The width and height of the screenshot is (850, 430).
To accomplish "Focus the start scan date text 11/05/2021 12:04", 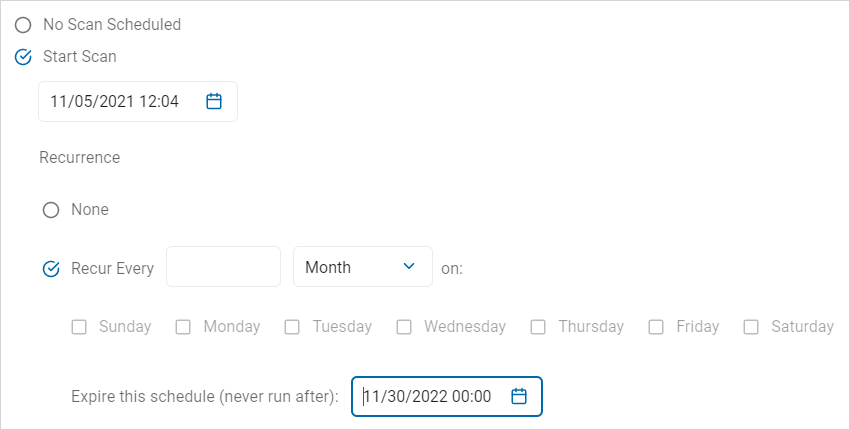I will pyautogui.click(x=115, y=101).
